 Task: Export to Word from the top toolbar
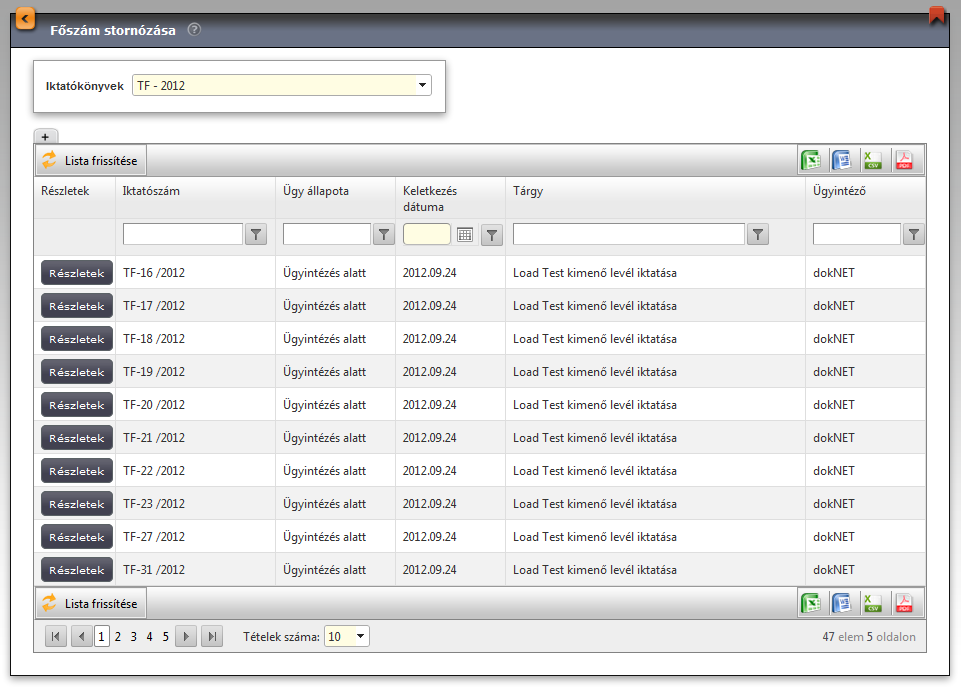841,161
